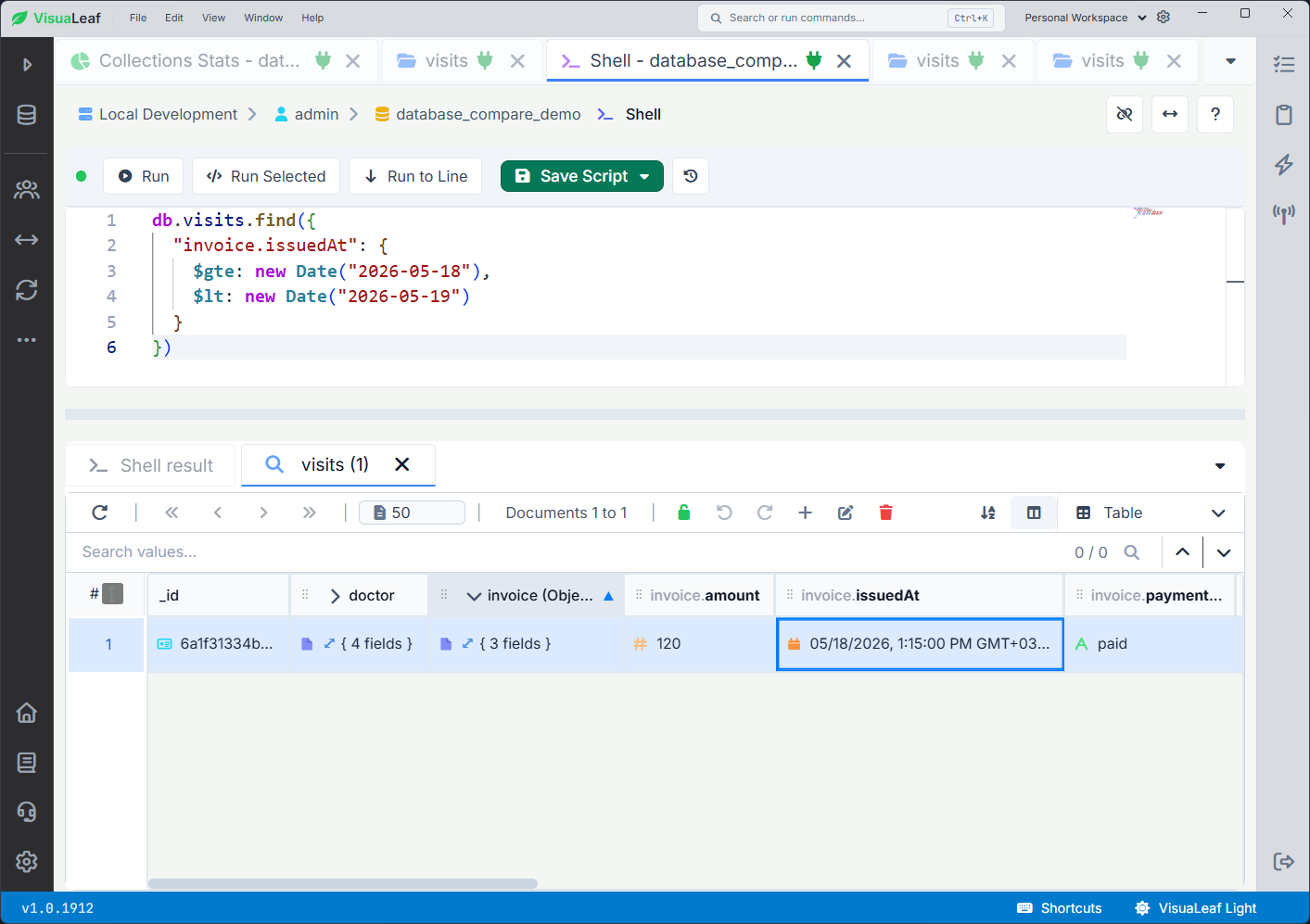This screenshot has height=924, width=1310.
Task: Toggle the hidden eye-slash button
Action: [1125, 114]
